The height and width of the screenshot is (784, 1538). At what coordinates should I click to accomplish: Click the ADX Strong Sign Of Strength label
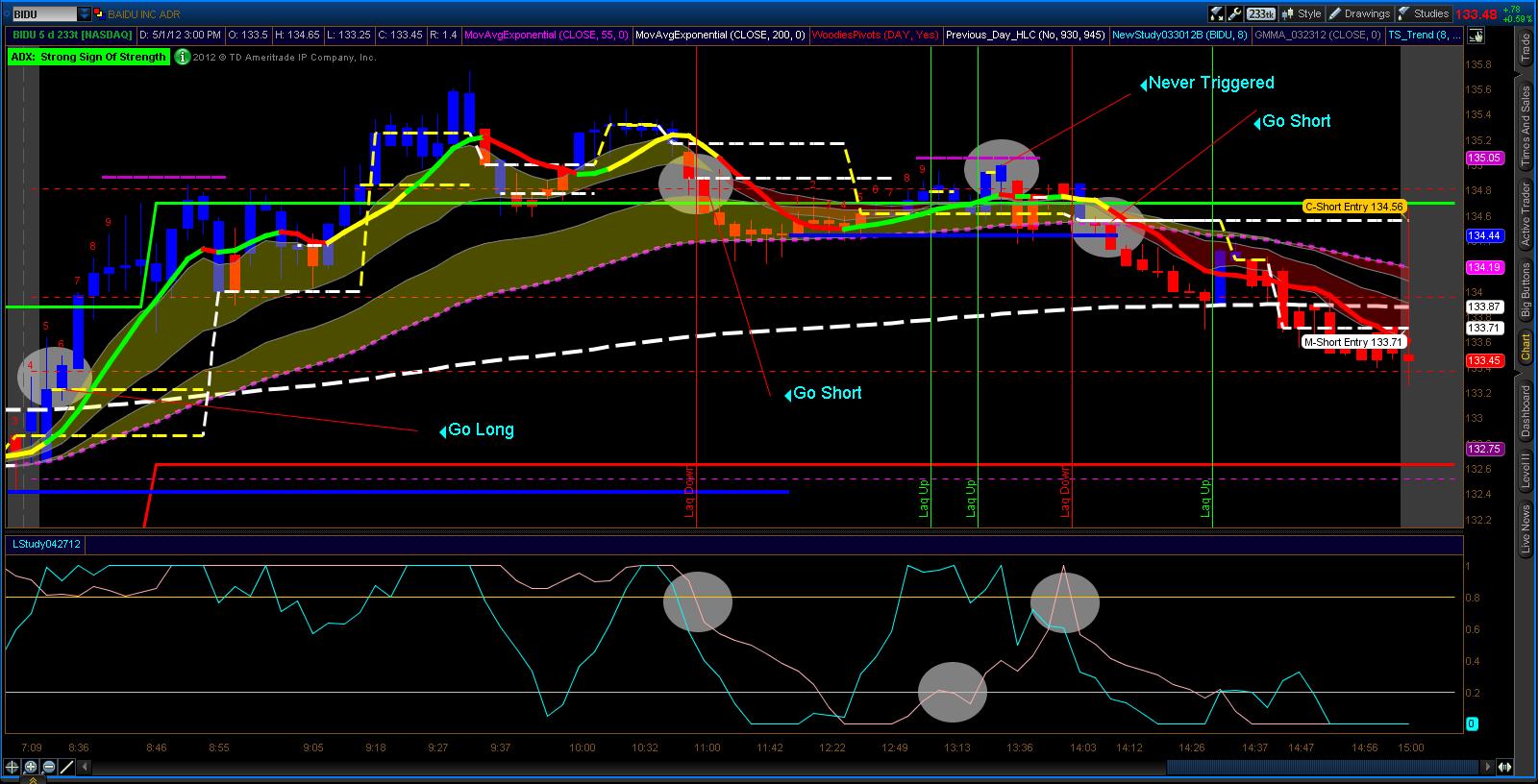(88, 57)
